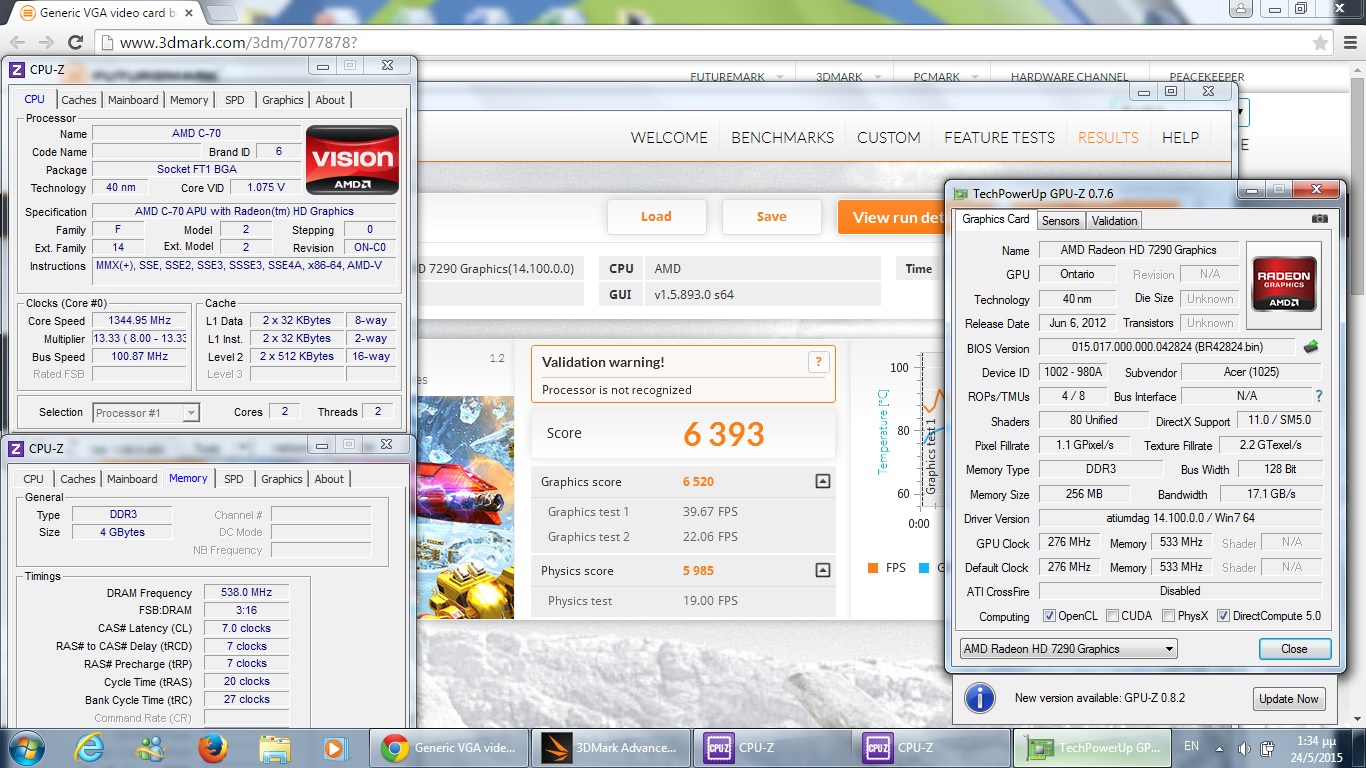
Task: Open media player taskbar icon
Action: click(x=334, y=748)
